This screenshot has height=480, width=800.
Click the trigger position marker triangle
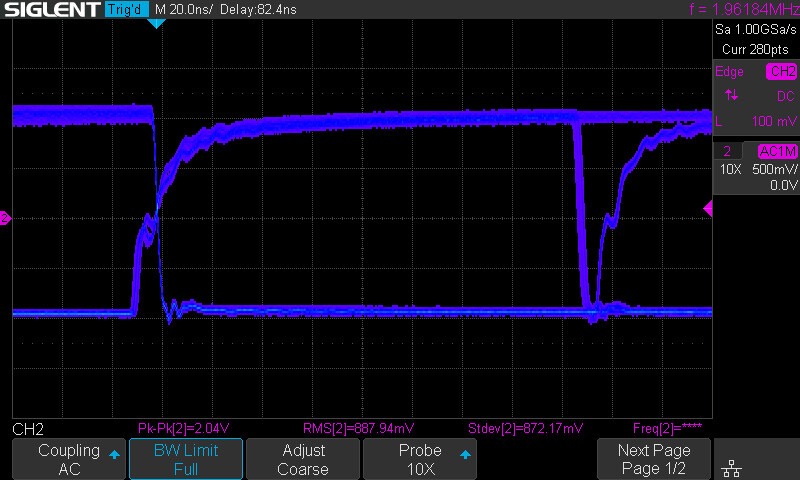point(156,23)
